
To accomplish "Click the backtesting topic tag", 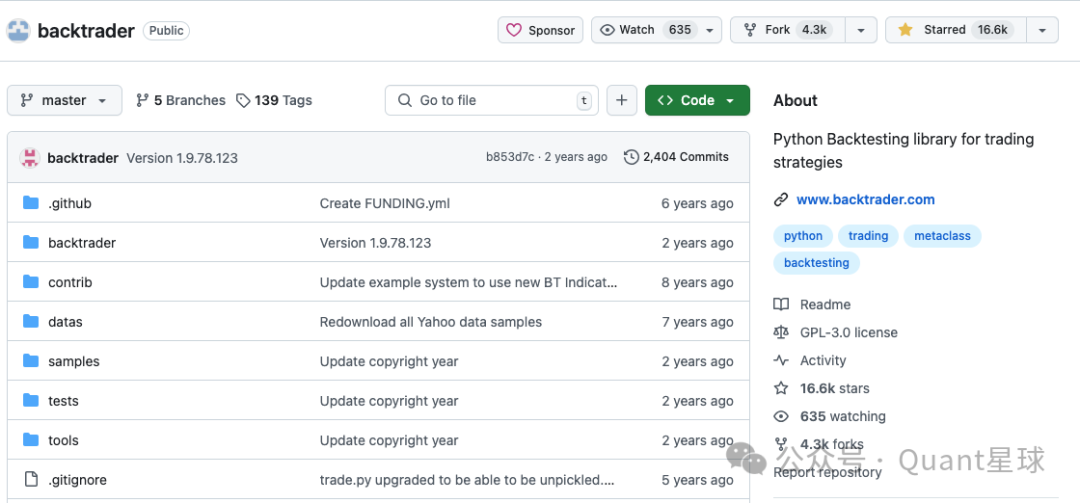I will tap(816, 263).
